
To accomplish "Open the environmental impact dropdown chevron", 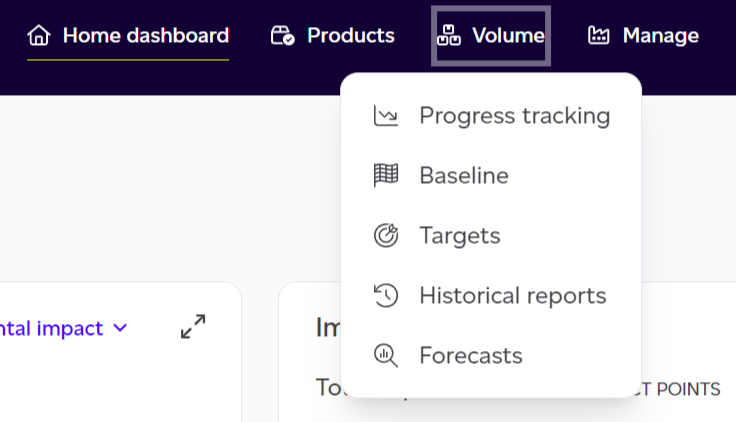I will coord(121,328).
